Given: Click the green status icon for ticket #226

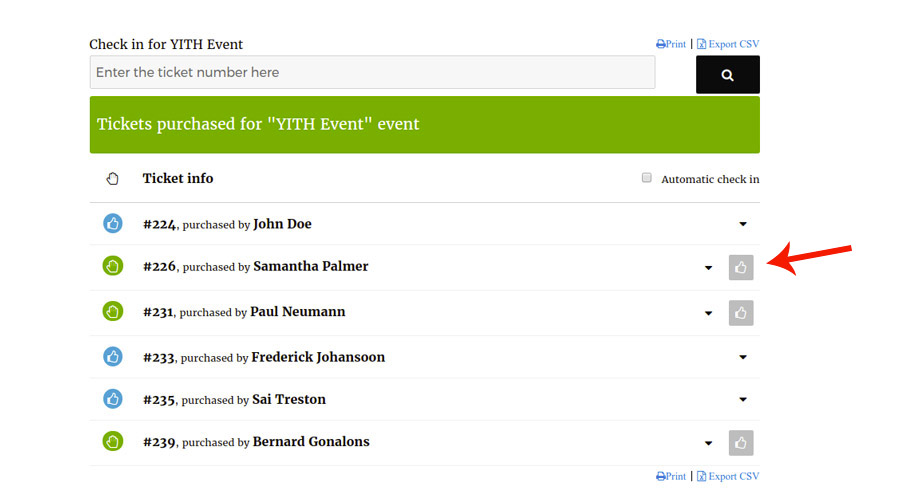Looking at the screenshot, I should pyautogui.click(x=113, y=266).
